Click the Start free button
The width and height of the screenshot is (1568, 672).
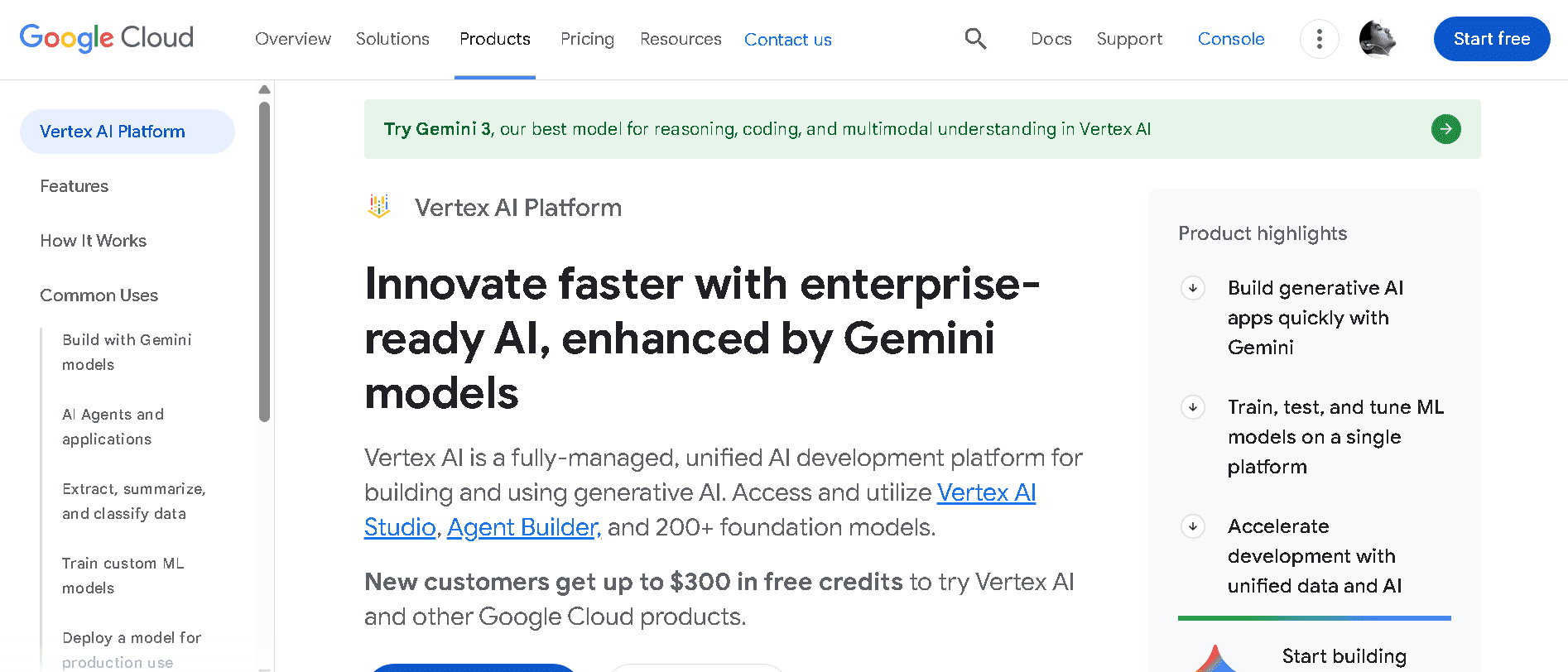click(x=1492, y=39)
